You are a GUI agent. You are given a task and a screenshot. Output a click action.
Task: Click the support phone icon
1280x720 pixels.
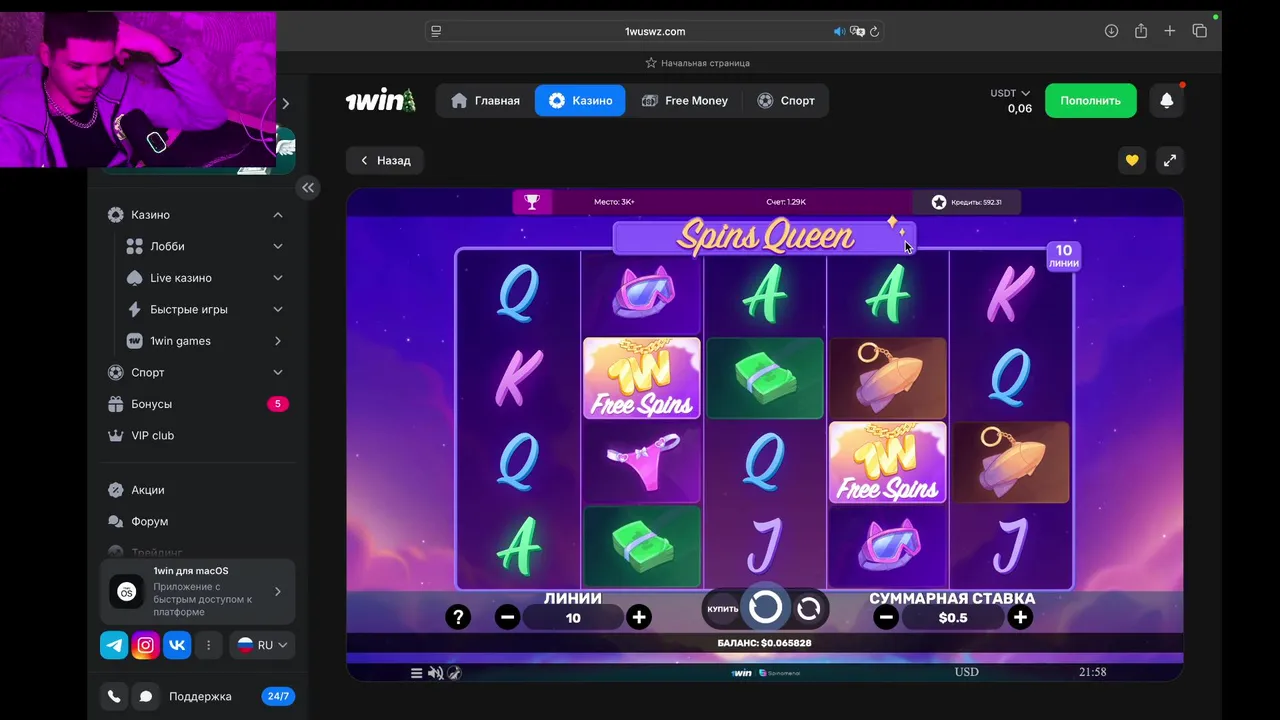click(x=114, y=696)
